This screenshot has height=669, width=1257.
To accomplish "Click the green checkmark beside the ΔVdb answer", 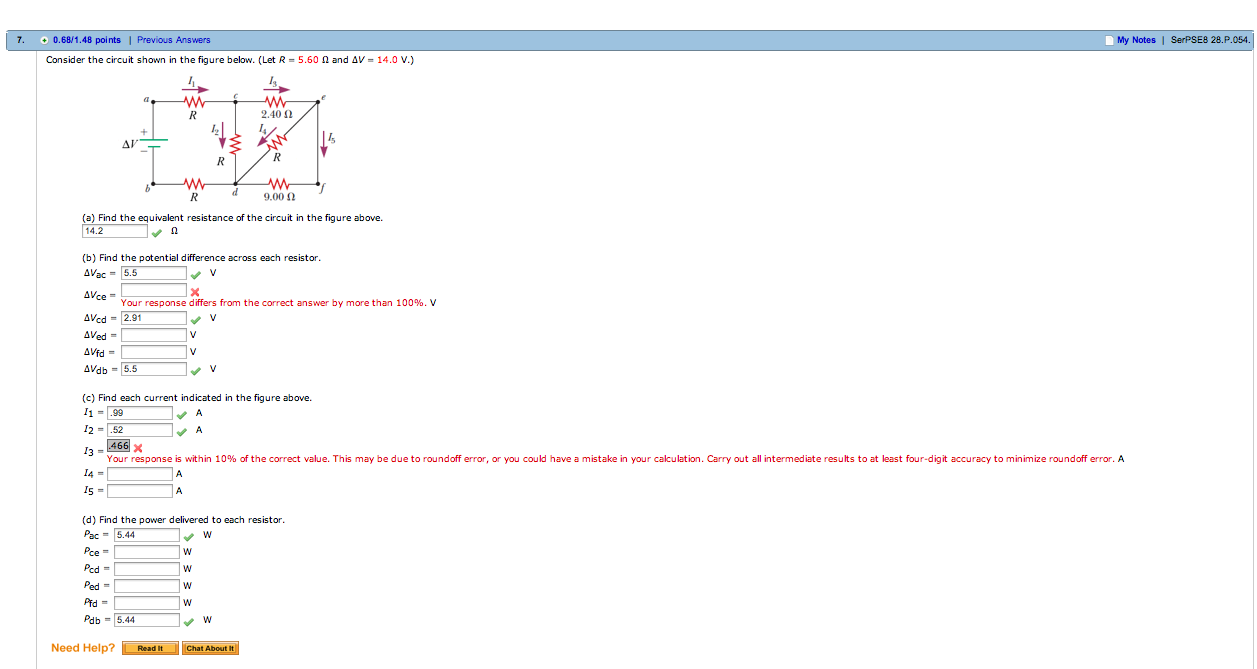I will (196, 369).
